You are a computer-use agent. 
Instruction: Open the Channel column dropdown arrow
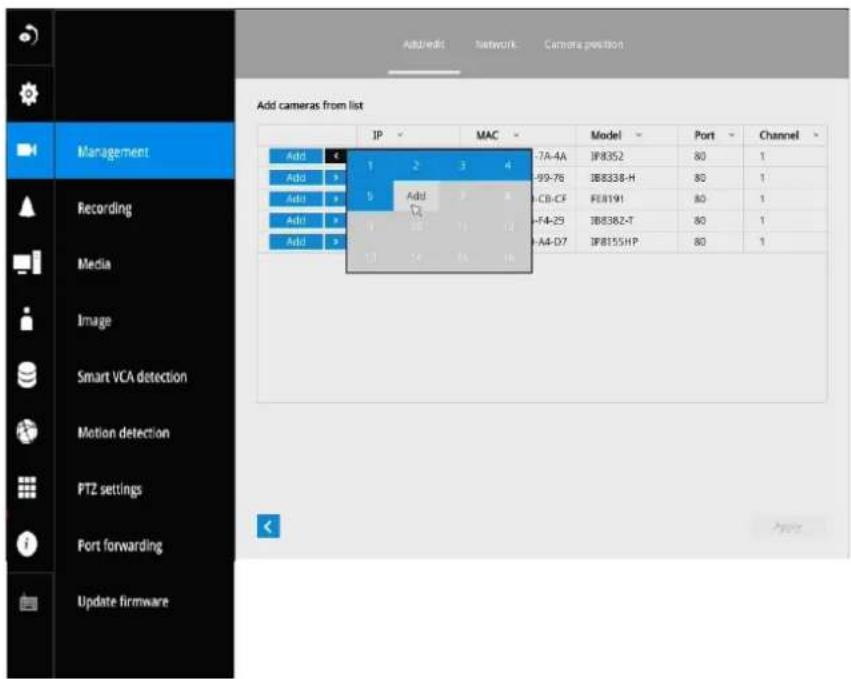click(816, 135)
